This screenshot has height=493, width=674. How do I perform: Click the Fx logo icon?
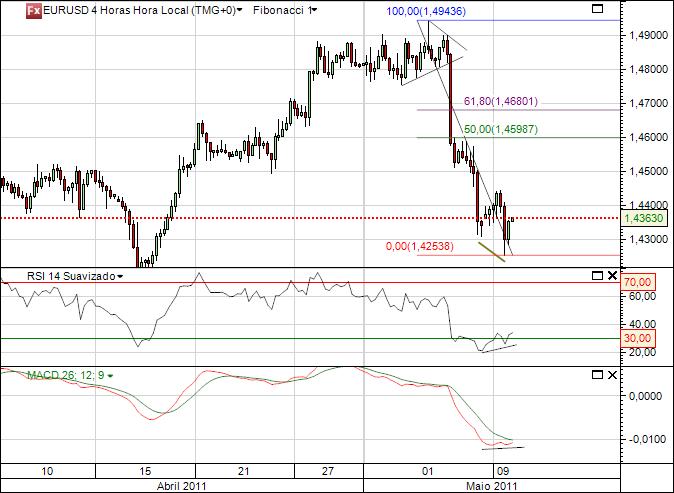(x=34, y=10)
